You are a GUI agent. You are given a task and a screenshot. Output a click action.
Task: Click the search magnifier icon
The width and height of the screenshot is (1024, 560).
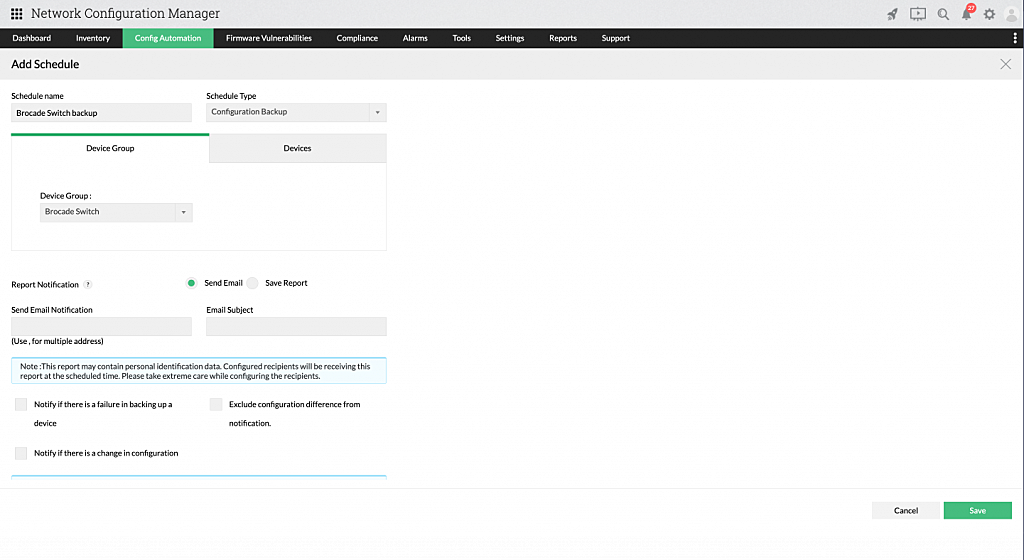(943, 14)
